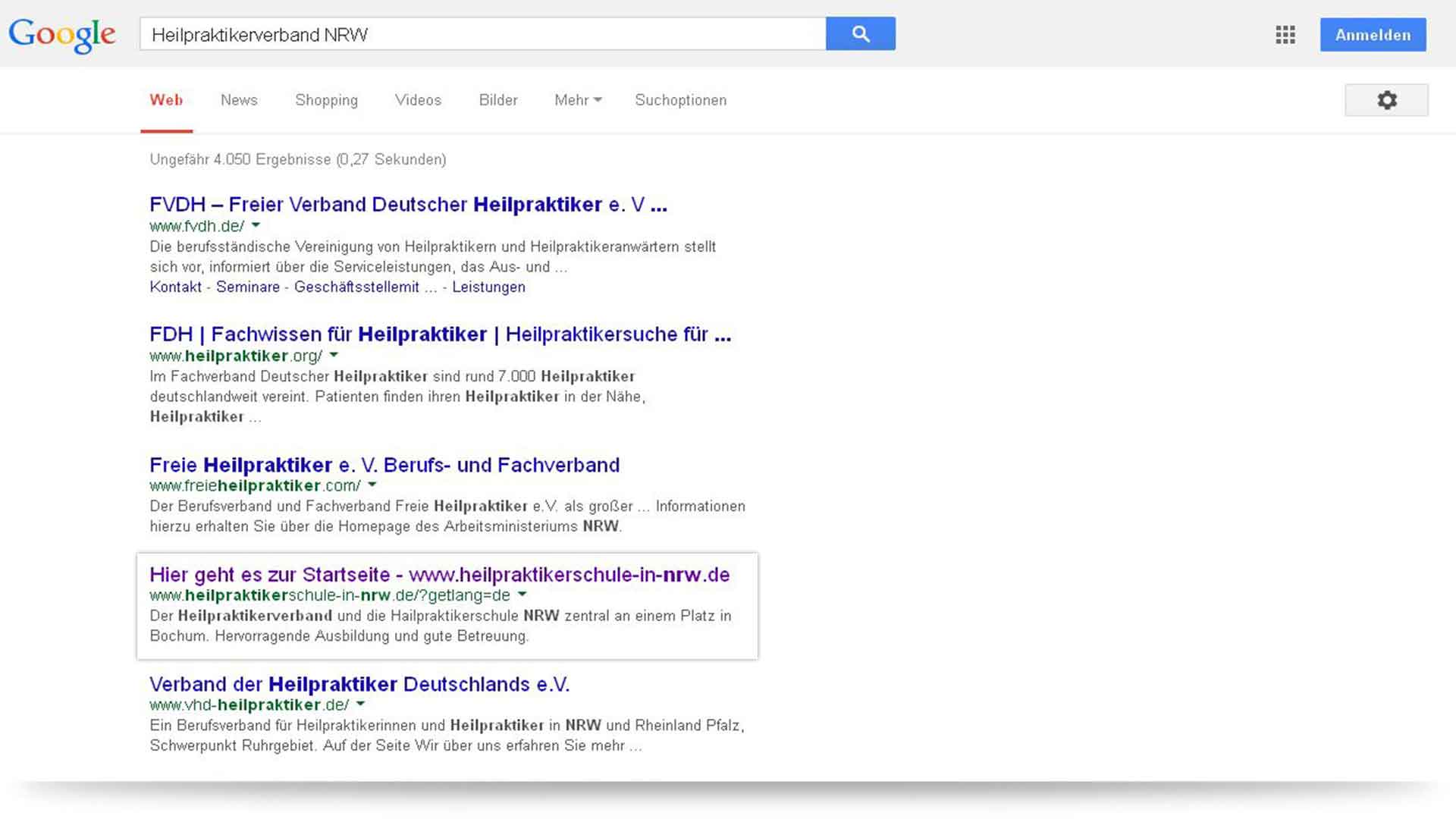Open the FDH Fachwissen für Heilpraktiker result
This screenshot has width=1456, height=819.
point(440,334)
